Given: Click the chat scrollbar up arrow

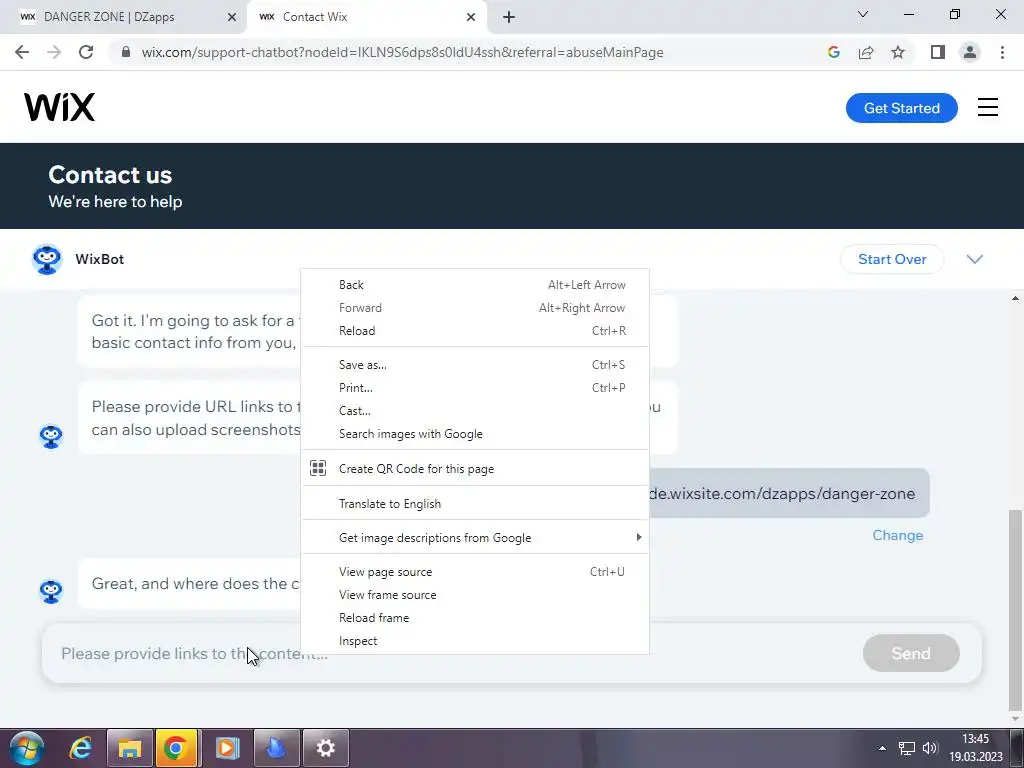Looking at the screenshot, I should 1016,298.
